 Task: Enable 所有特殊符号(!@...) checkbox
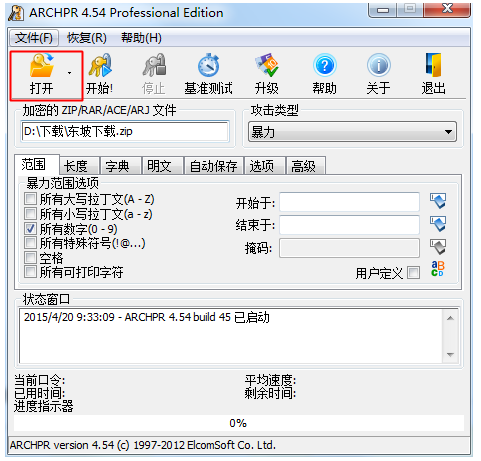coord(30,243)
